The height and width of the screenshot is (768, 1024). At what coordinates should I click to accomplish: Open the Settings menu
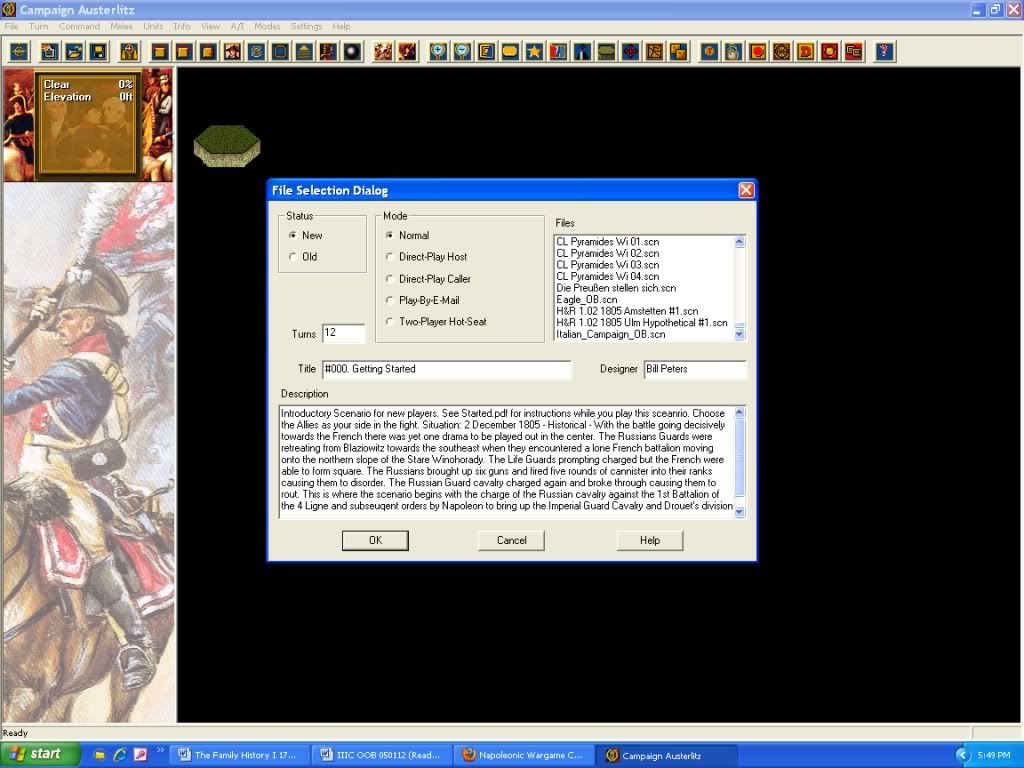tap(306, 26)
